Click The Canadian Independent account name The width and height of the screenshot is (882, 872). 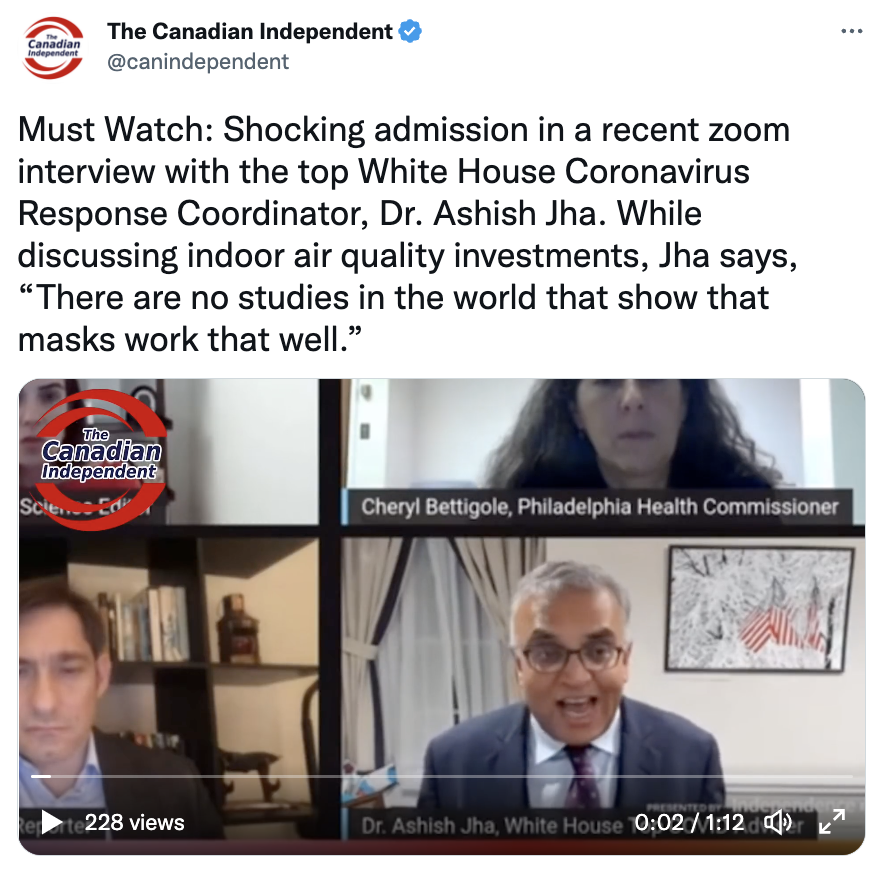tap(250, 32)
